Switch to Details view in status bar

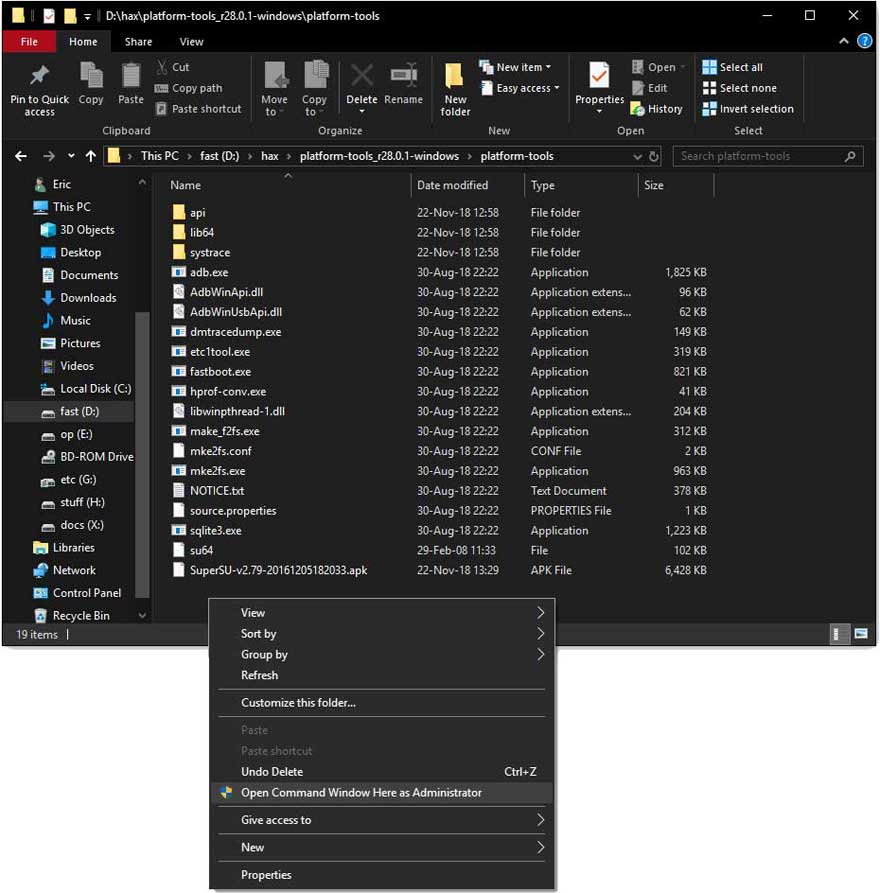[838, 634]
